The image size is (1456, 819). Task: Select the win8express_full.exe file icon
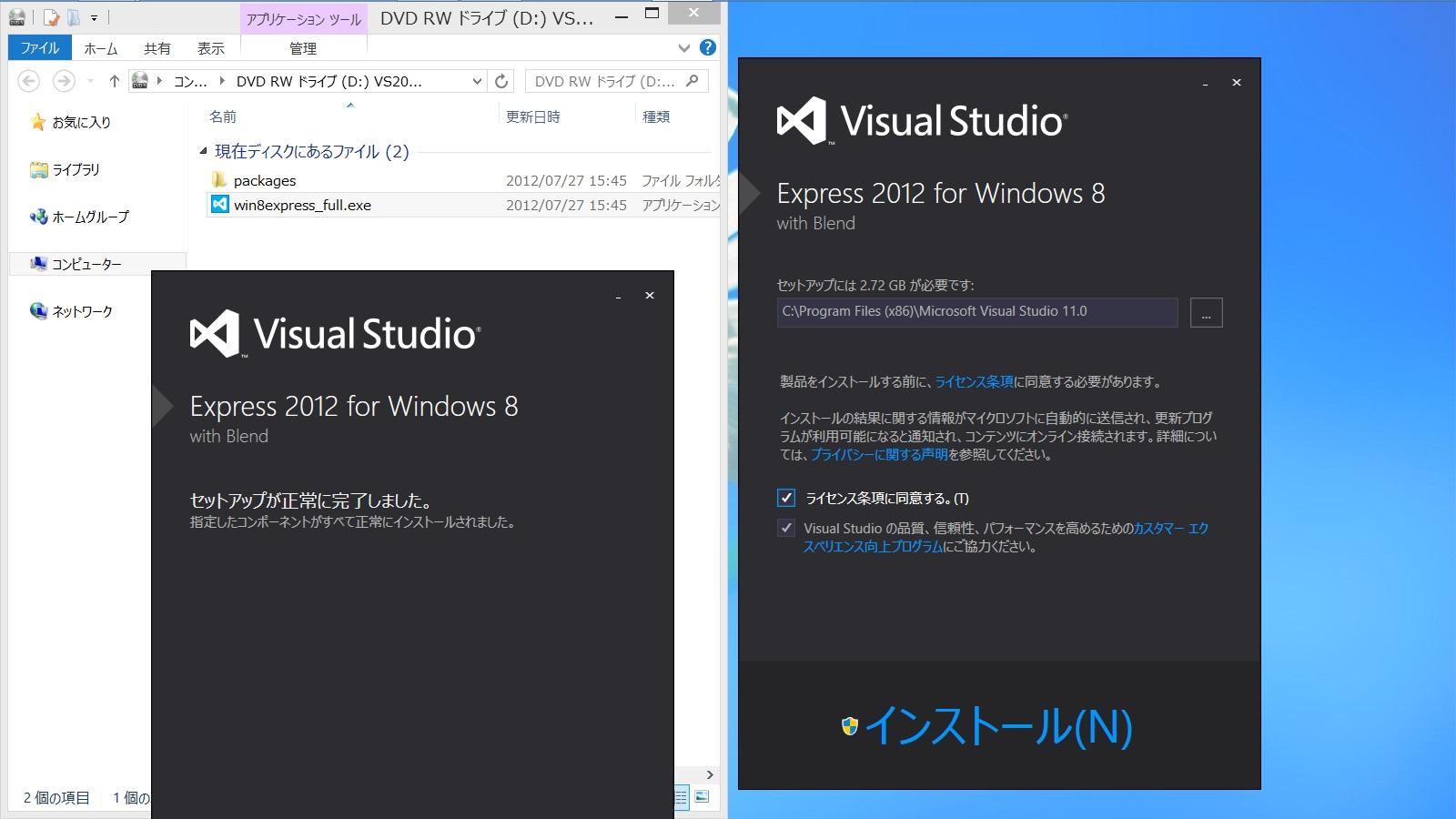pyautogui.click(x=219, y=205)
